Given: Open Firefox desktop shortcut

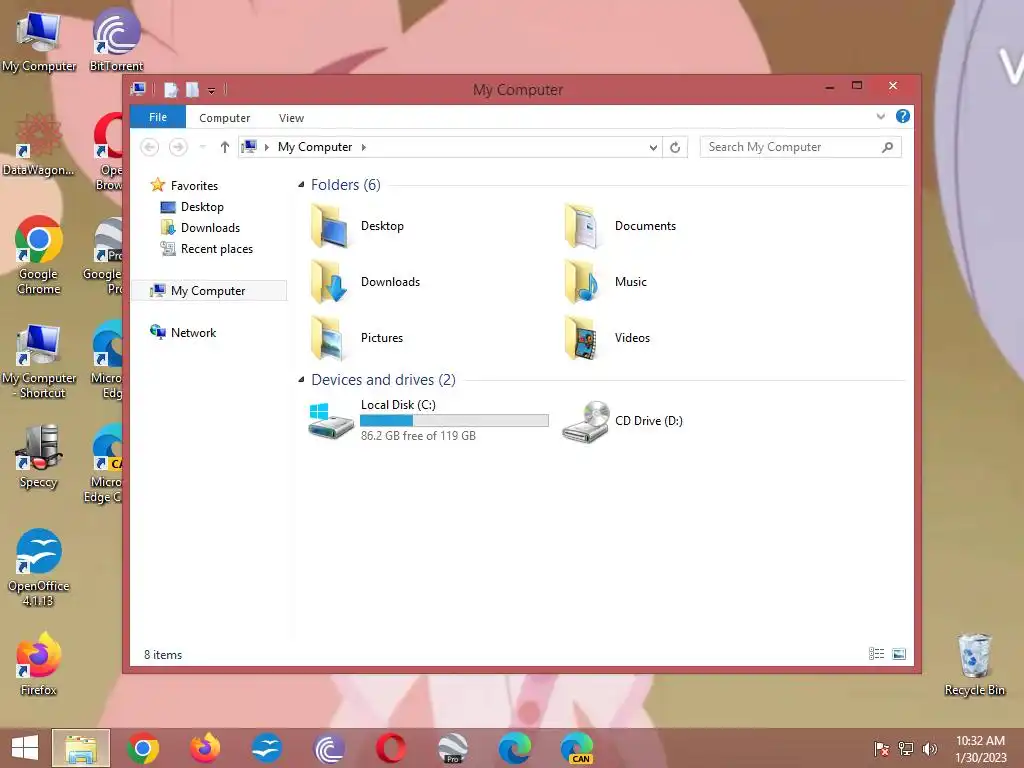Looking at the screenshot, I should pos(39,664).
